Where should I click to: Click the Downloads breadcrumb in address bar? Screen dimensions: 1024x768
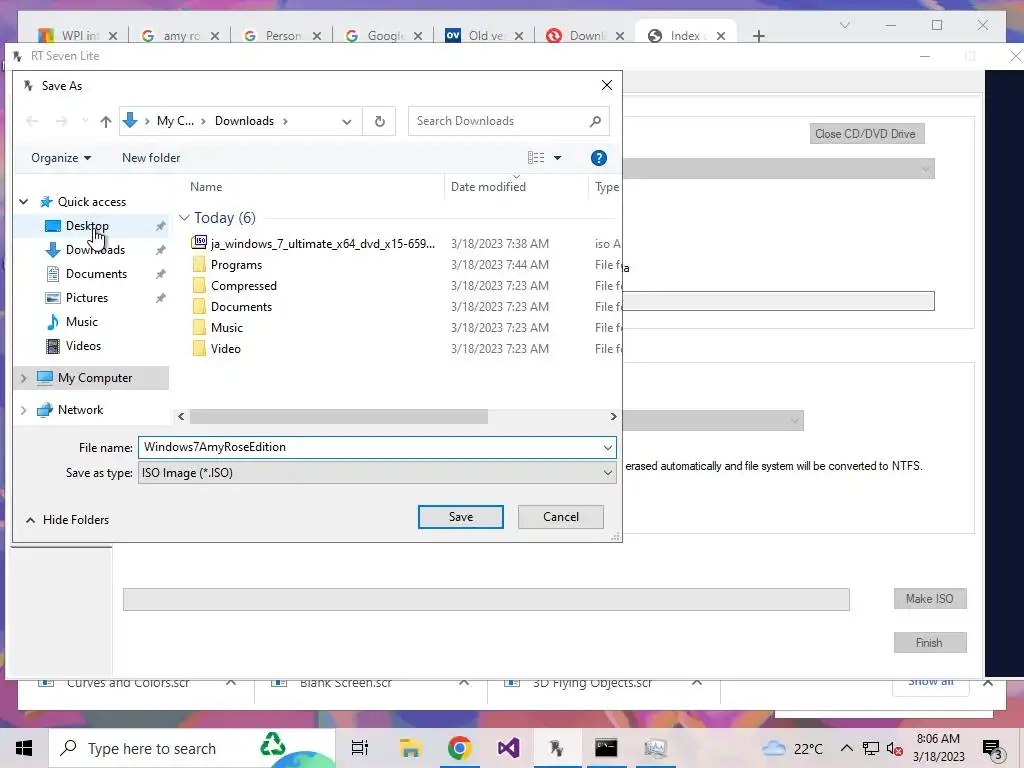(x=244, y=121)
